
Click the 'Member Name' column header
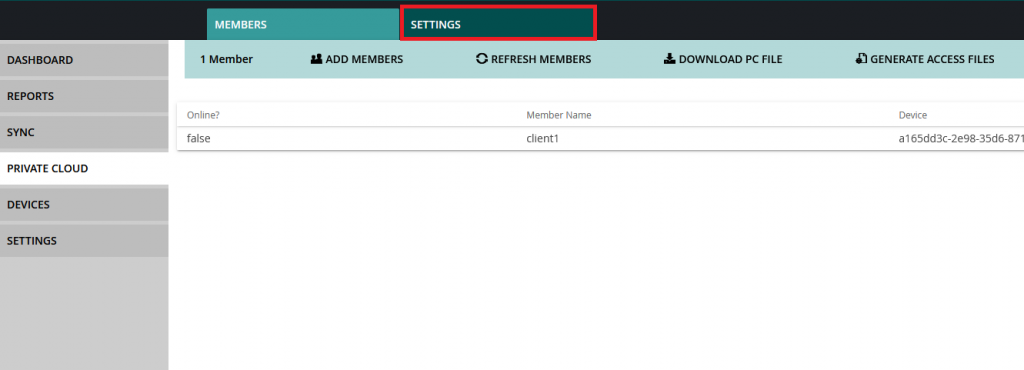(x=559, y=115)
